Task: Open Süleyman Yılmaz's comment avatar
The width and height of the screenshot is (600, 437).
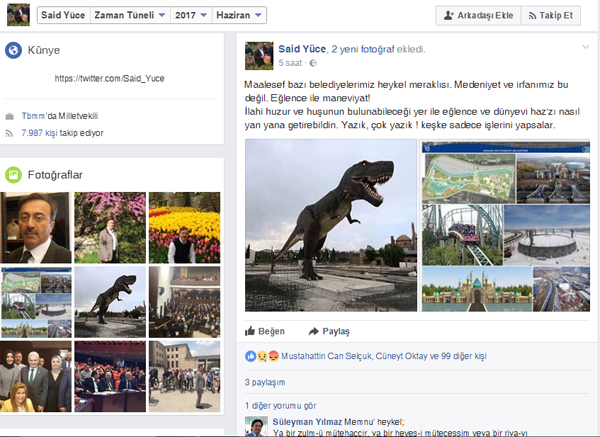Action: [x=256, y=426]
